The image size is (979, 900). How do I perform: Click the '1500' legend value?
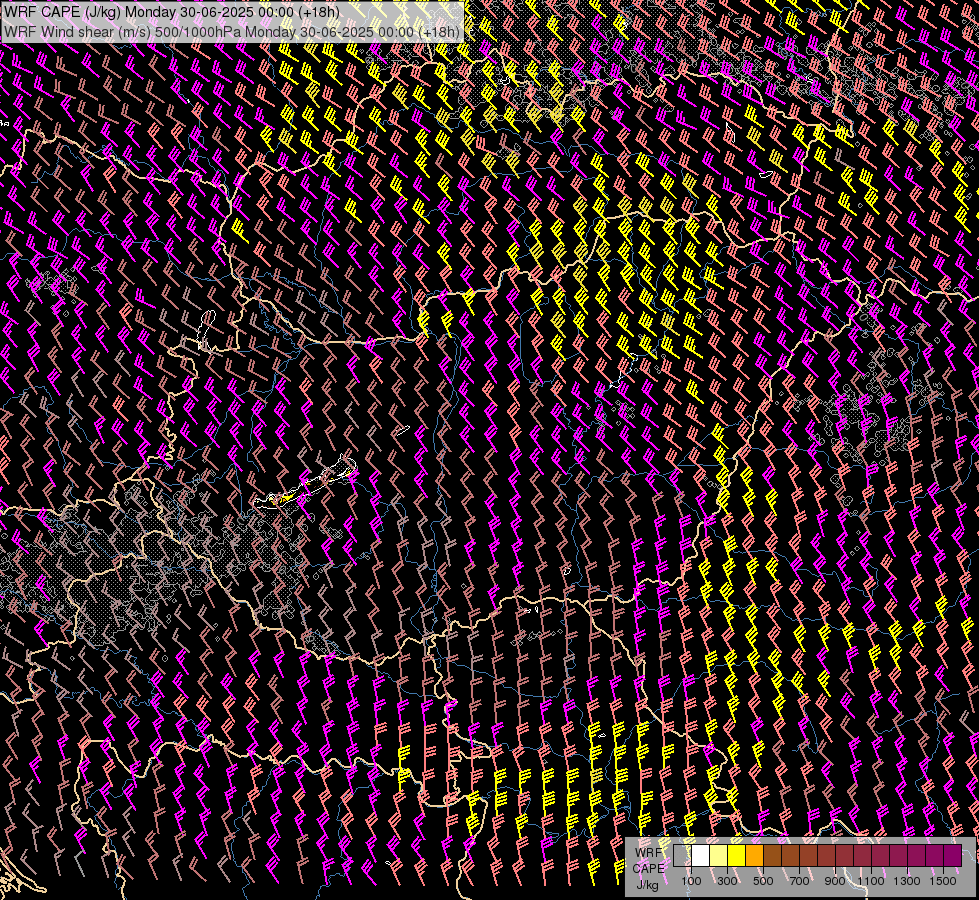[x=943, y=881]
